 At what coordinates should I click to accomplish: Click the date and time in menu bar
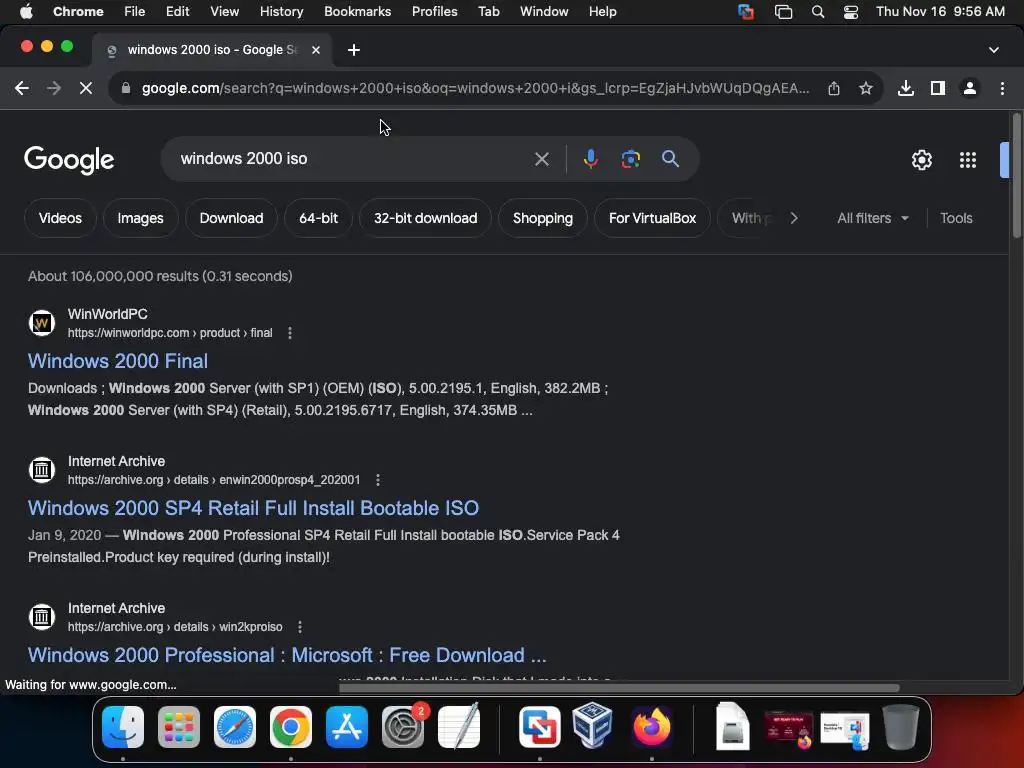(940, 12)
